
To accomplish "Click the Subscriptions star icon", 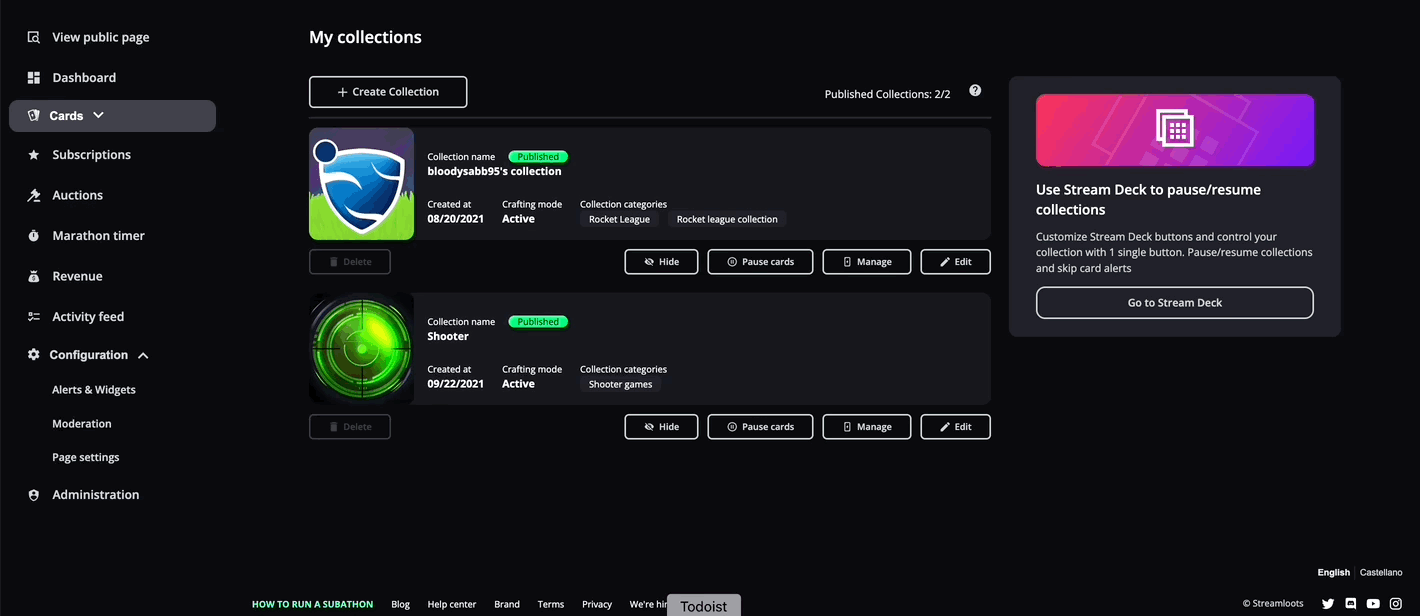I will pyautogui.click(x=33, y=155).
